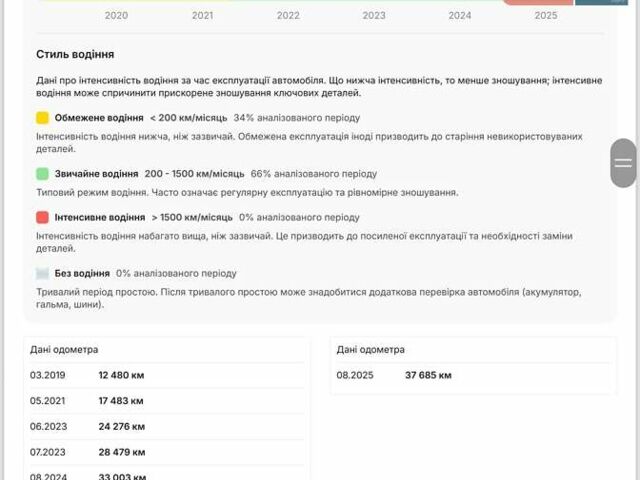Click 'Обмежене водіння' label

(x=99, y=118)
